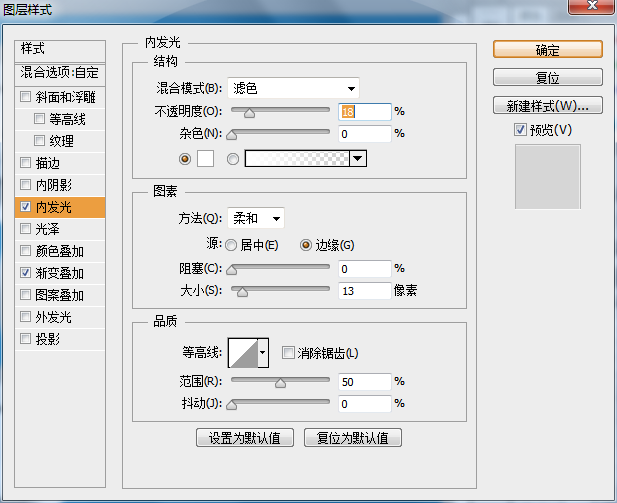This screenshot has width=617, height=503.
Task: Enable 外发光 checkbox
Action: click(x=26, y=317)
